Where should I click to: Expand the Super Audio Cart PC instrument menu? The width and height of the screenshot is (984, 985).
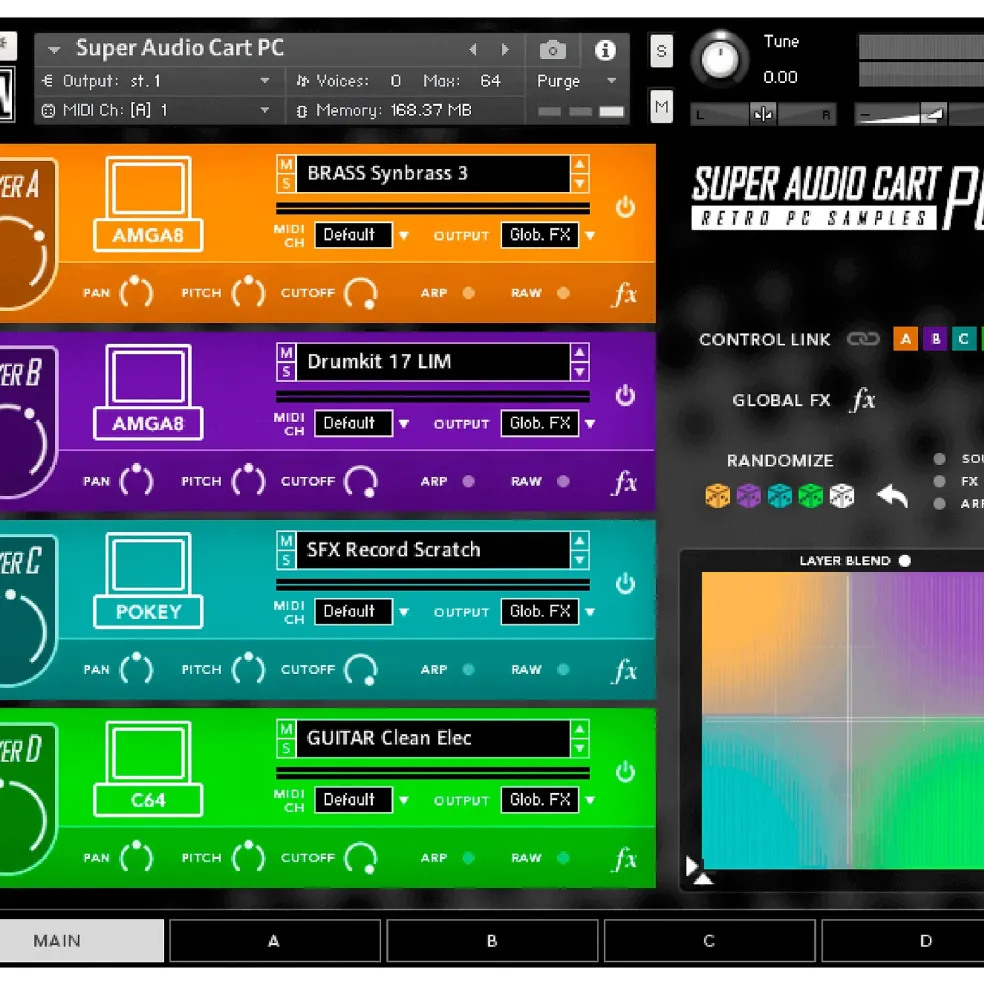point(54,49)
